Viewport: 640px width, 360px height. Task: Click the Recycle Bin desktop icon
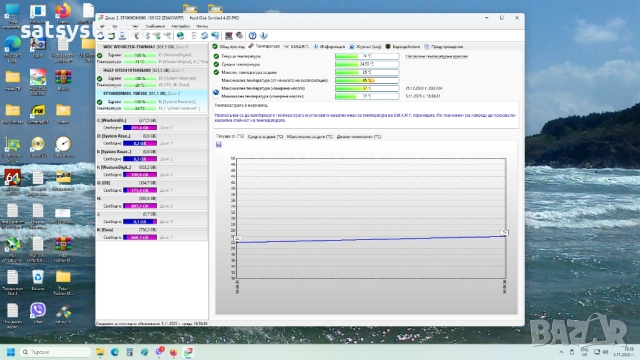click(x=38, y=280)
